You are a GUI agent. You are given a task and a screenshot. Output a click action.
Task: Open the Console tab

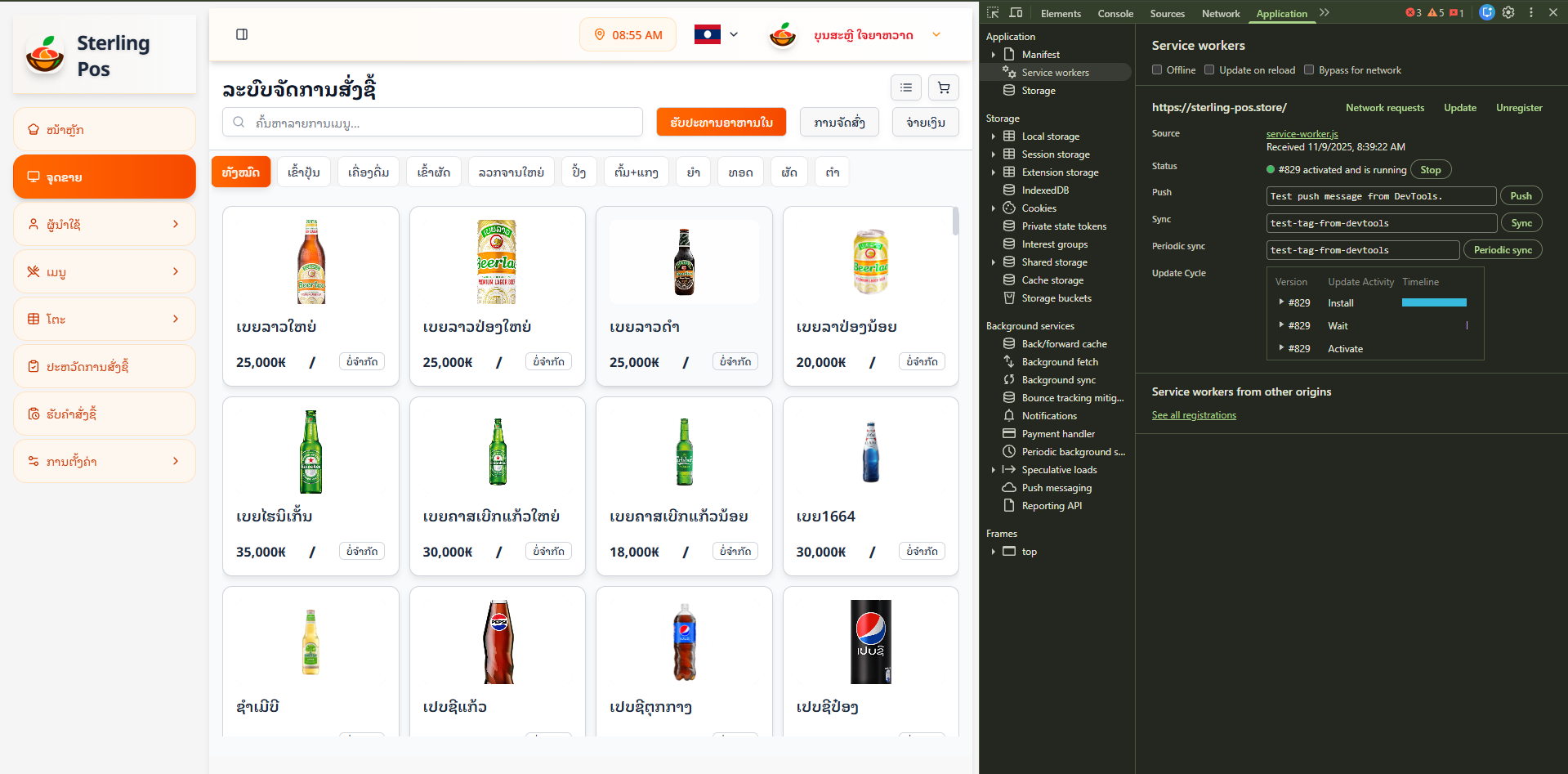(1115, 14)
